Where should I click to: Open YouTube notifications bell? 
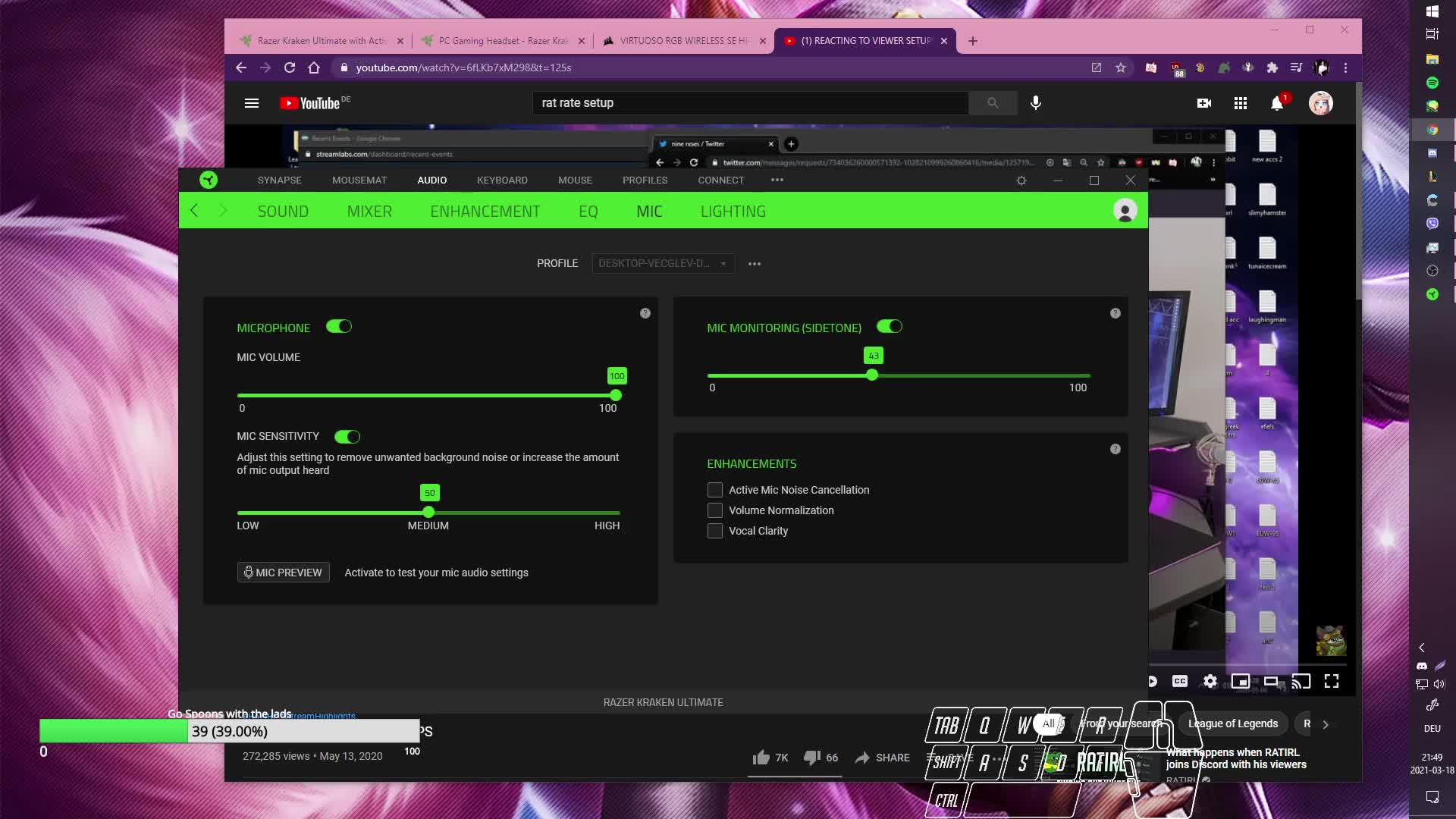1278,103
